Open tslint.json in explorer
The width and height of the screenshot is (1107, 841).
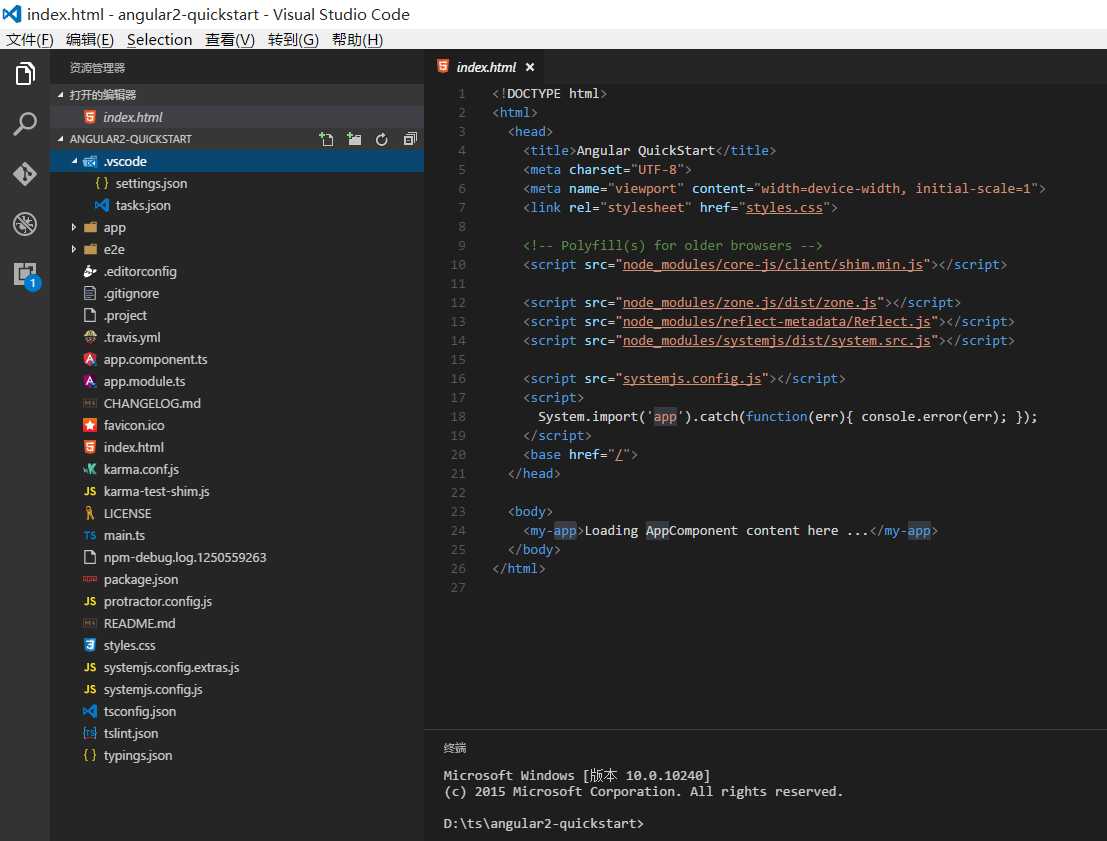[237, 733]
